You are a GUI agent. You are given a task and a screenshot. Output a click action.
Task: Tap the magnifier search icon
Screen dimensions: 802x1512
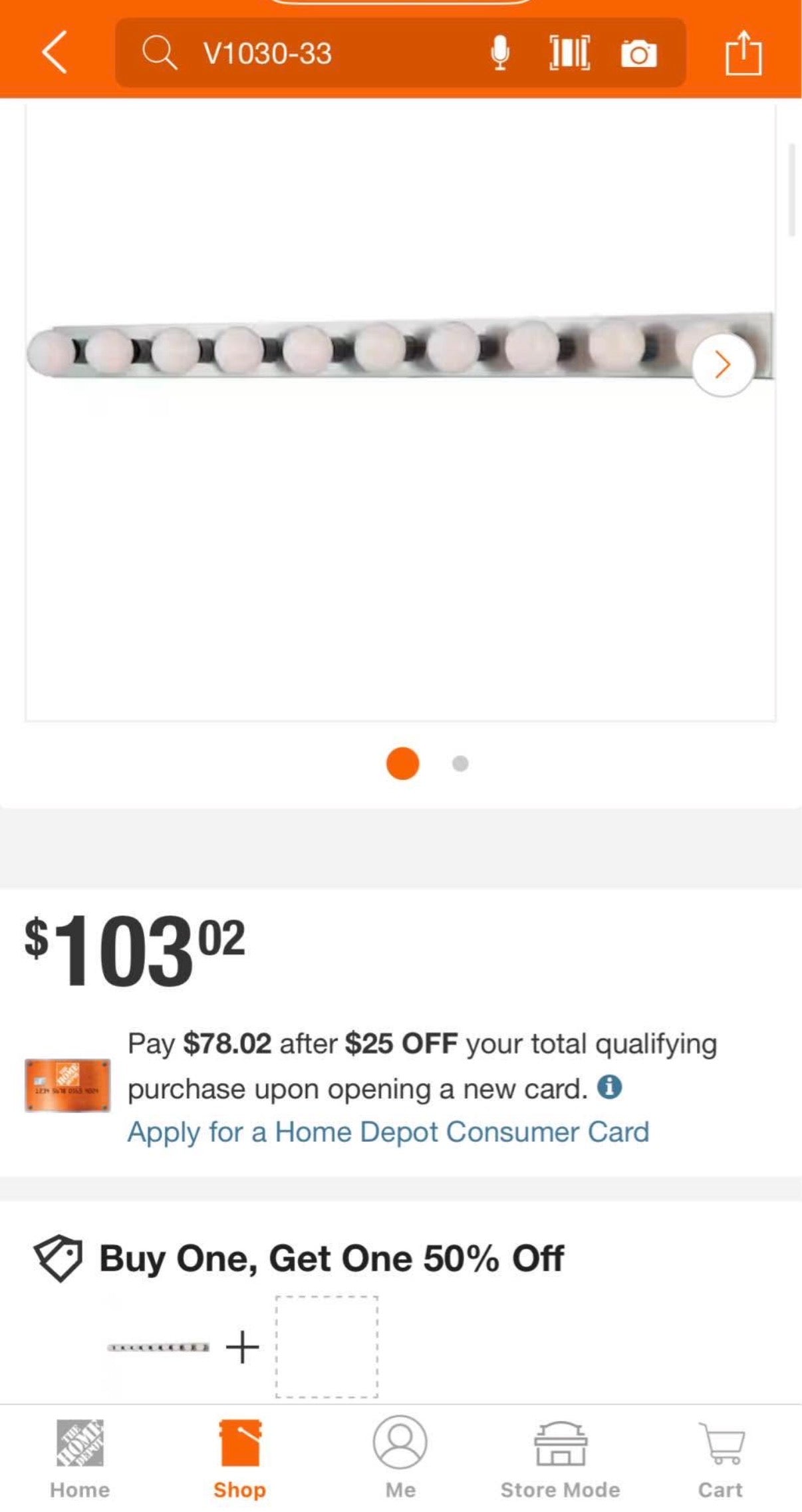pos(160,53)
